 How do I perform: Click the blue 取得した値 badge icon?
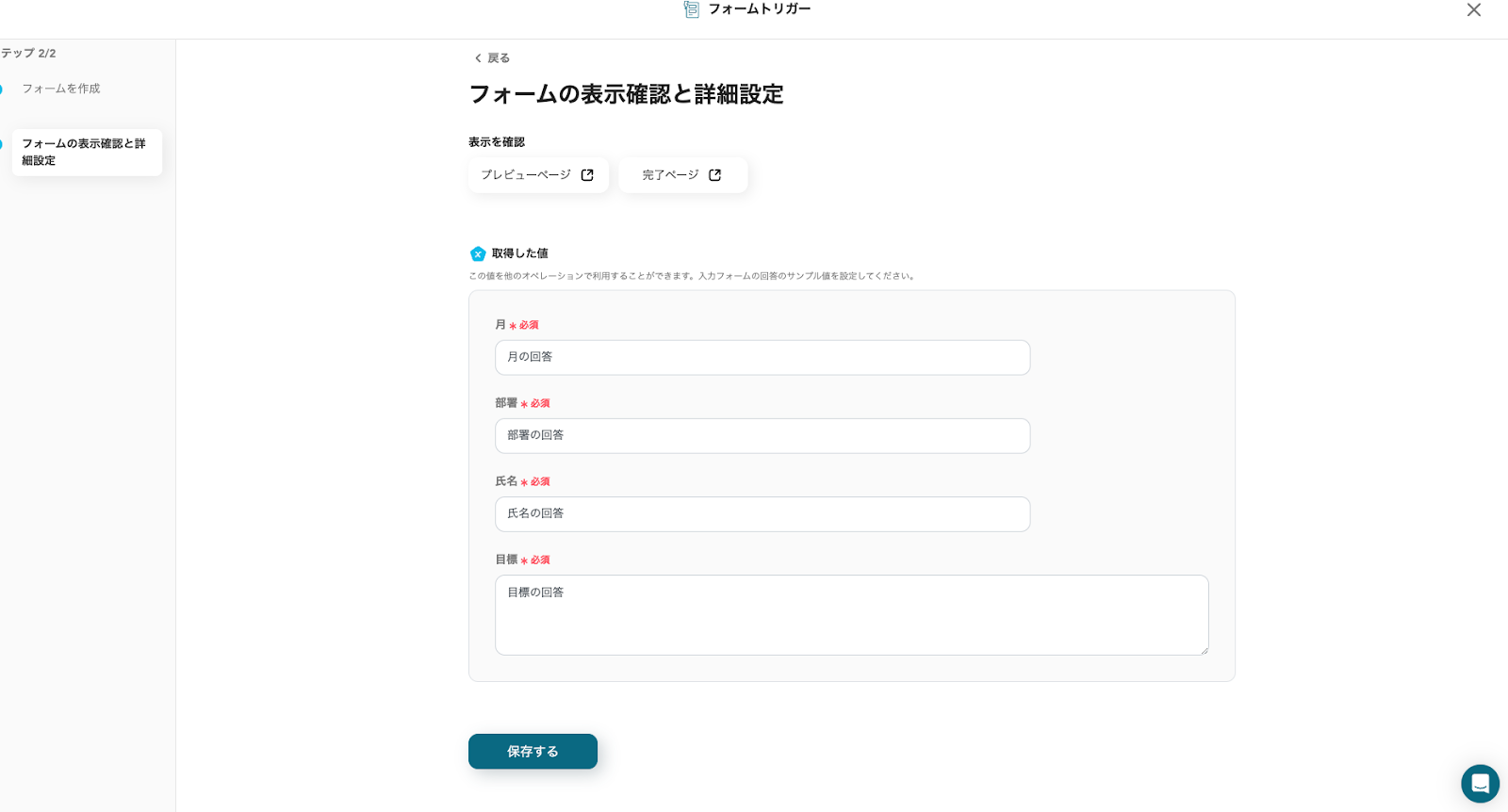tap(478, 253)
